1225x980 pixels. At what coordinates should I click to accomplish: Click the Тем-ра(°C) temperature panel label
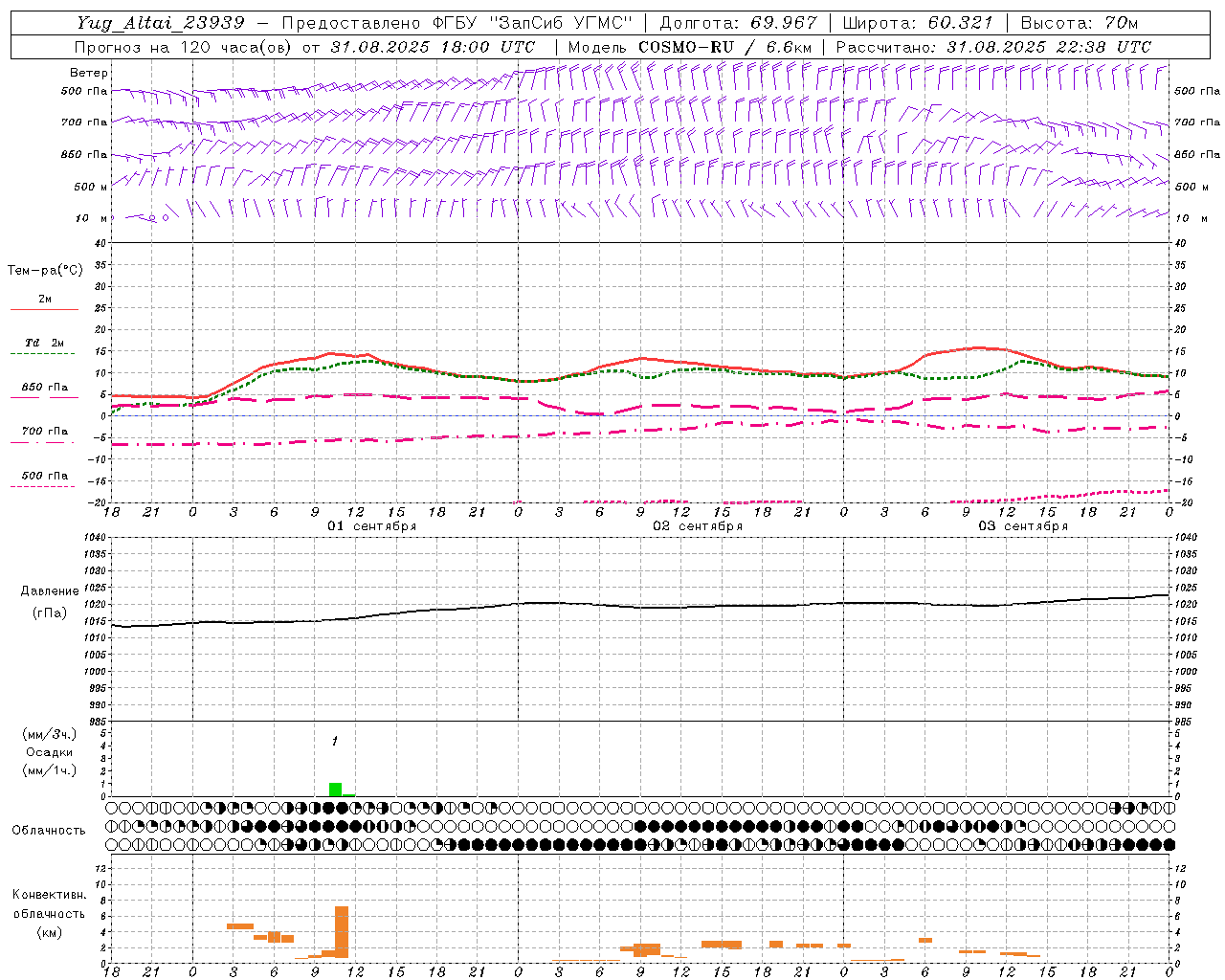45,271
